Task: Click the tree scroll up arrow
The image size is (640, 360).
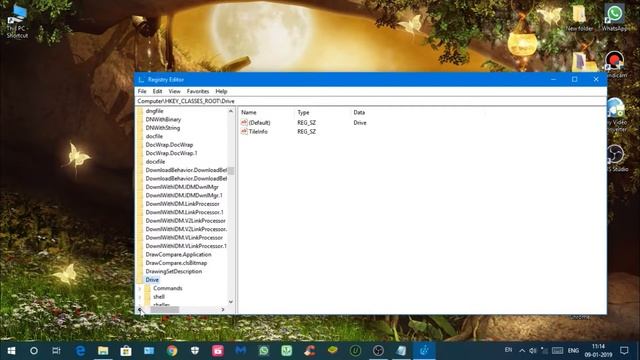Action: click(231, 111)
